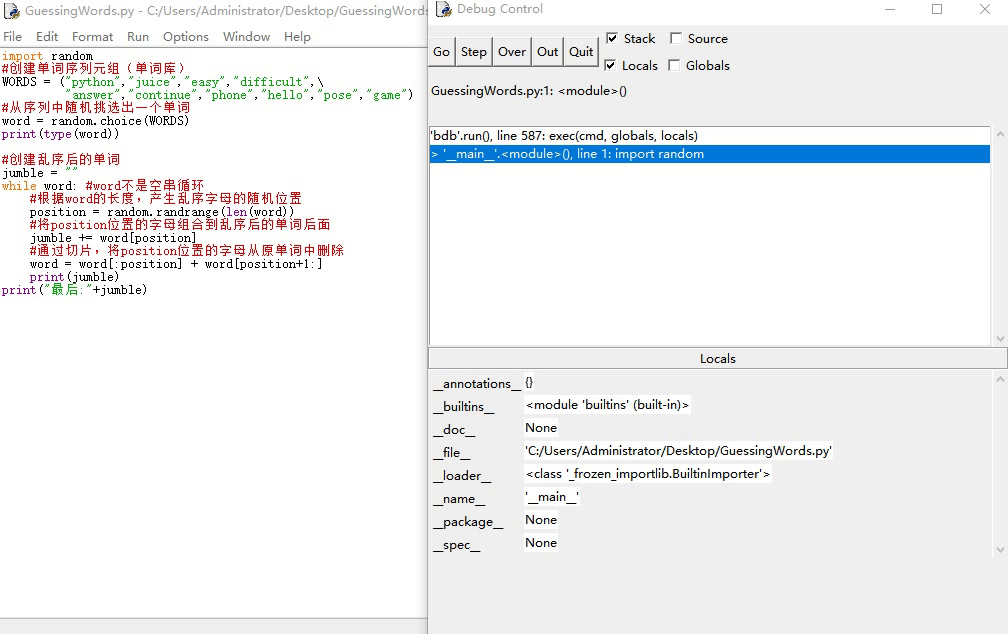Image resolution: width=1008 pixels, height=634 pixels.
Task: Expand the Options menu
Action: pyautogui.click(x=186, y=36)
